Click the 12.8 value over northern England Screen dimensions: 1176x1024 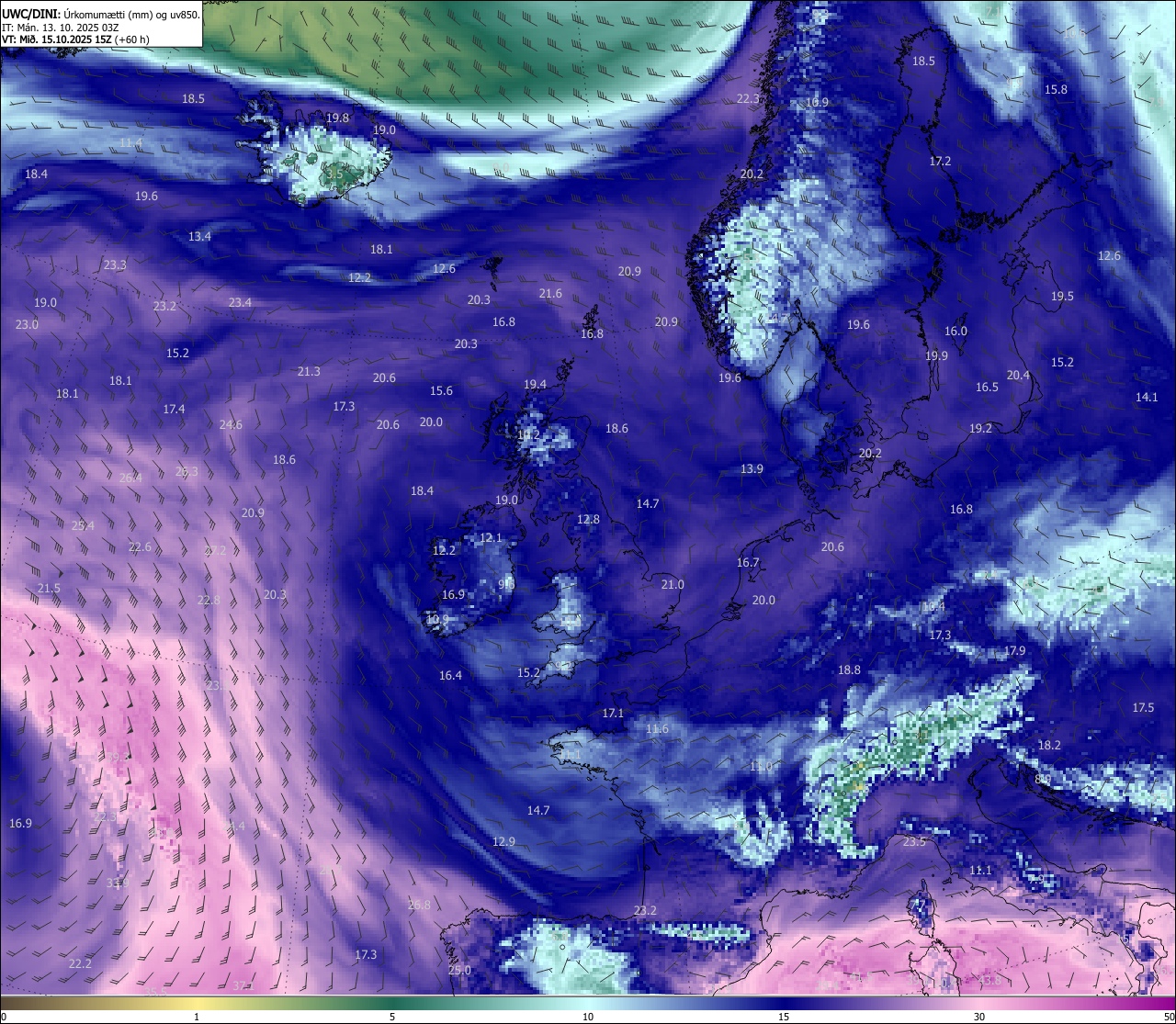point(588,520)
